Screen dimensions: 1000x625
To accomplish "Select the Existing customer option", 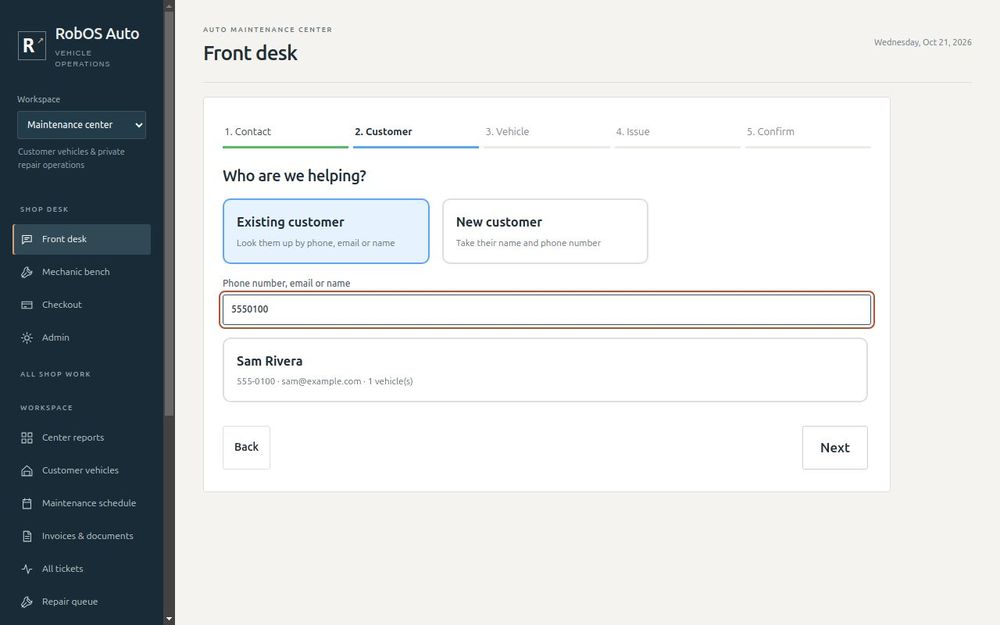I will coord(326,231).
